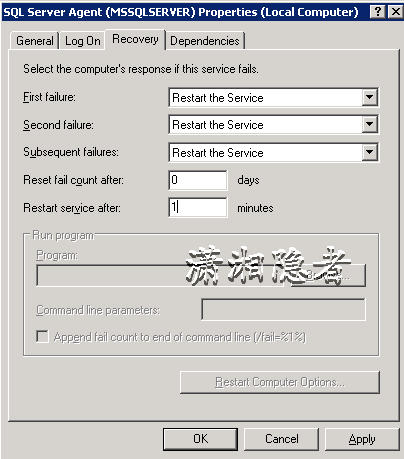Confirm changes with the OK button
The image size is (404, 459).
200,439
